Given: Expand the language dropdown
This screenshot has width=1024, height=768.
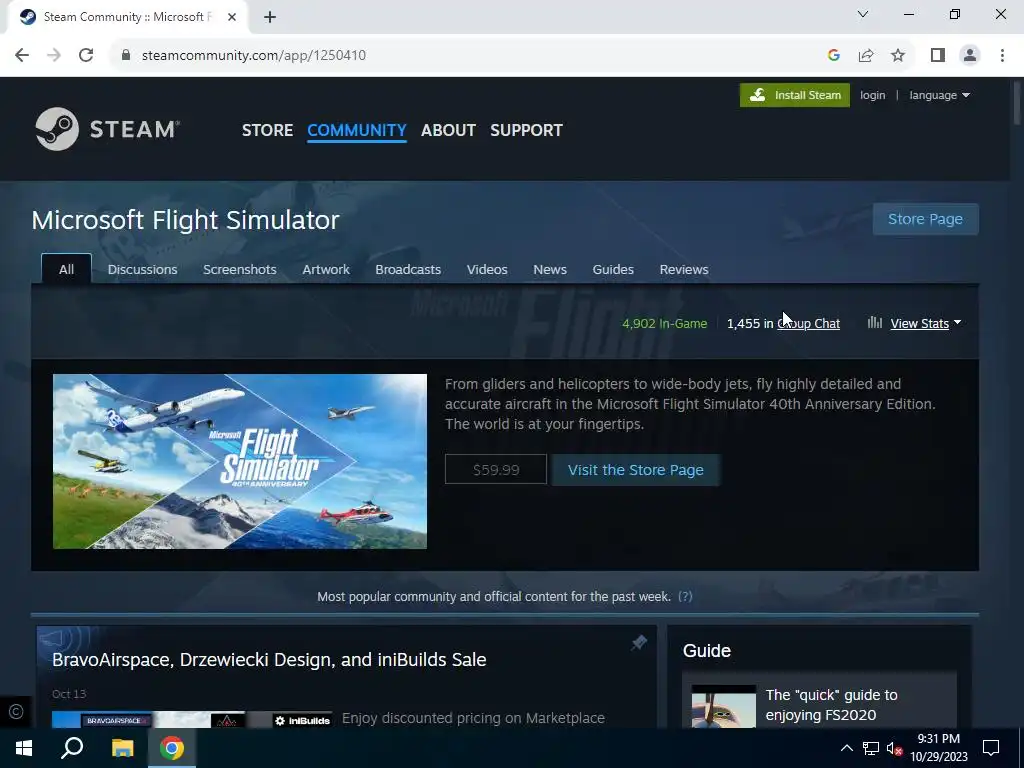Looking at the screenshot, I should click(x=939, y=95).
